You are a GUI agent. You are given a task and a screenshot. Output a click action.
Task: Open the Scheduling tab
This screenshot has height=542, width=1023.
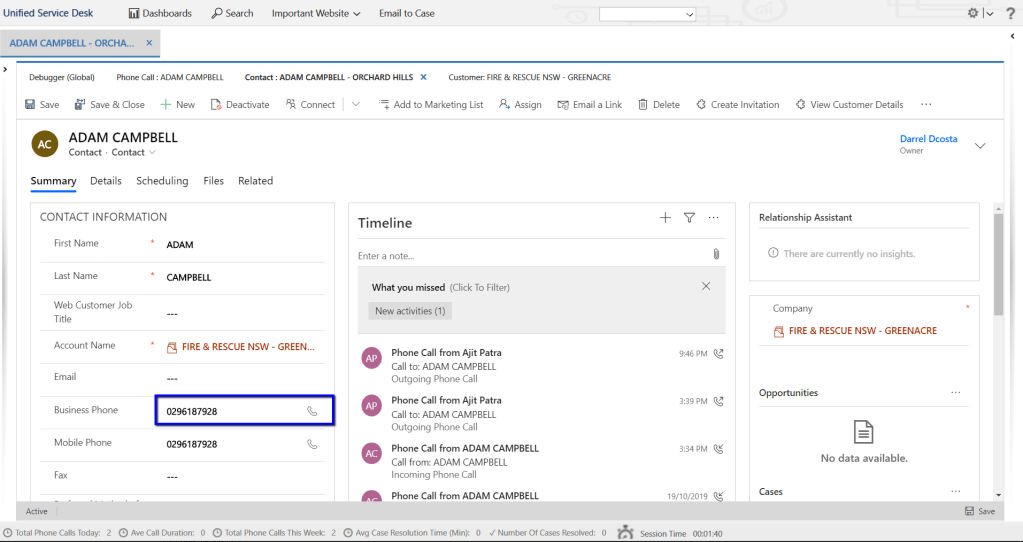point(162,181)
